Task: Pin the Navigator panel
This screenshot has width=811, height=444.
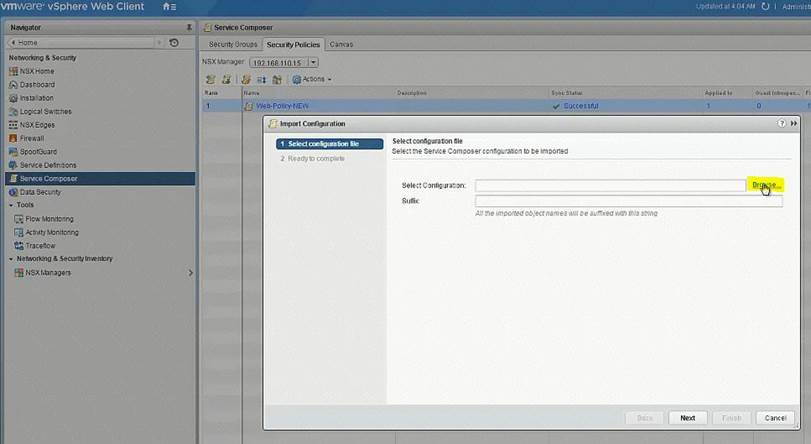Action: click(189, 28)
